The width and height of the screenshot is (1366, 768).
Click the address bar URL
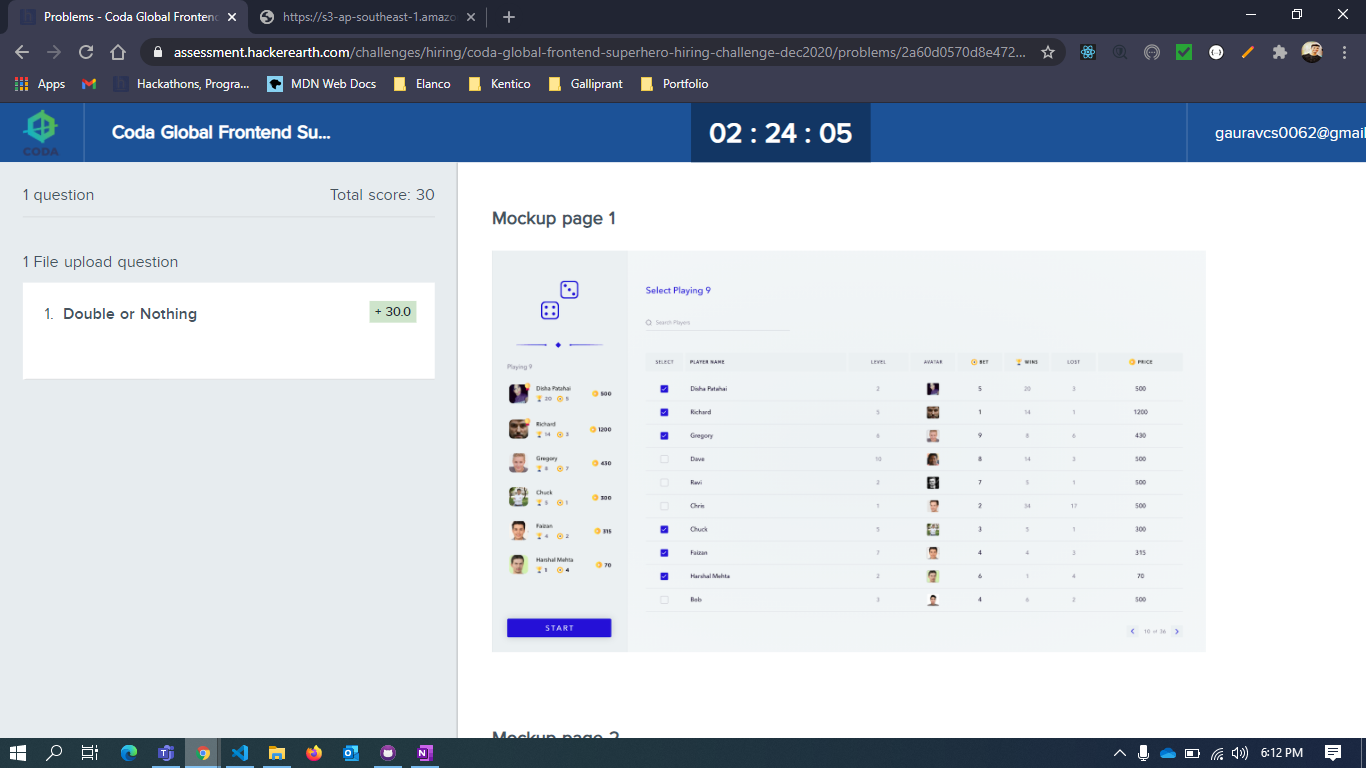599,52
